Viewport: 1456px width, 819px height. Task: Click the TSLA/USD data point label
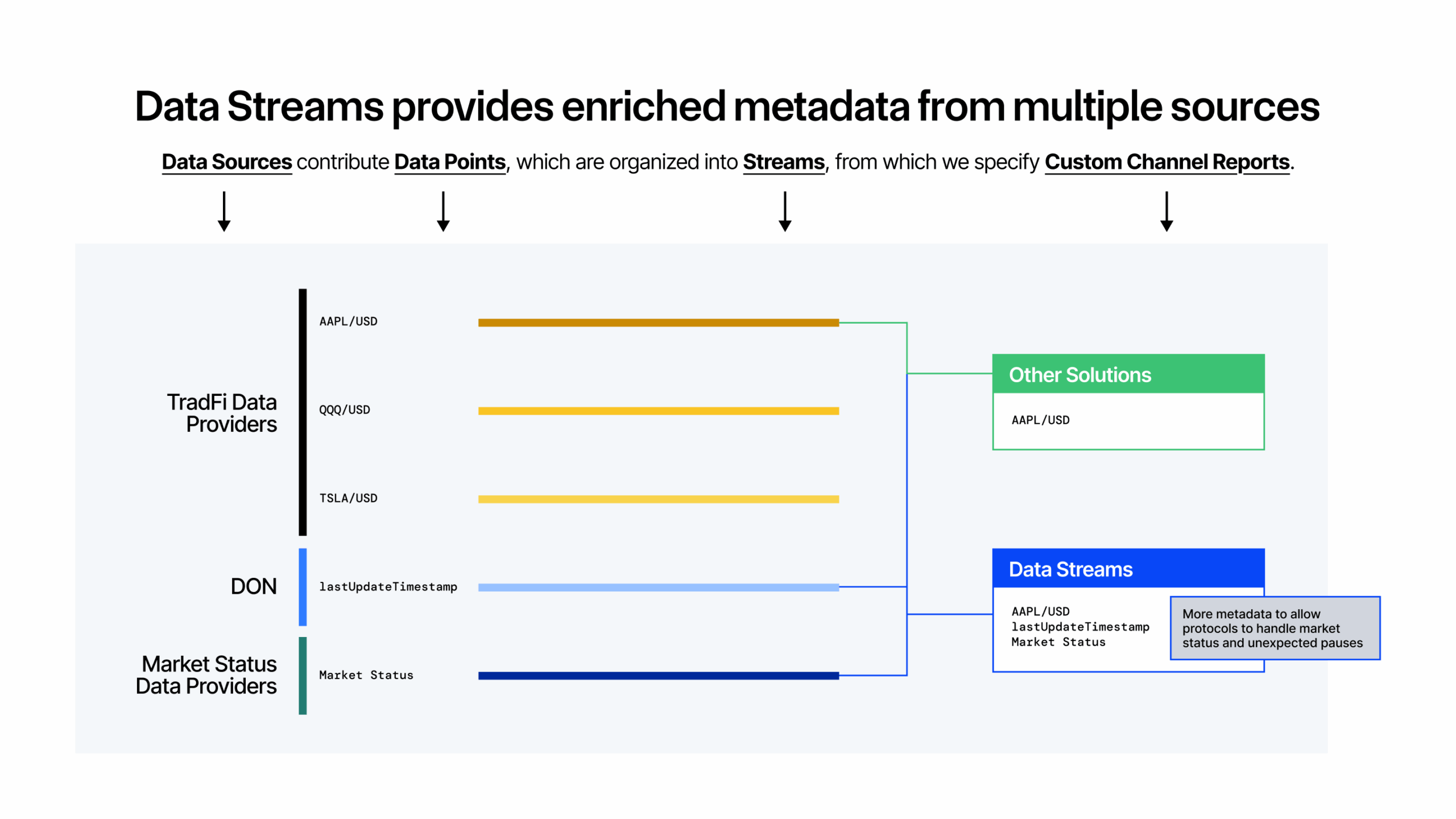pyautogui.click(x=348, y=498)
